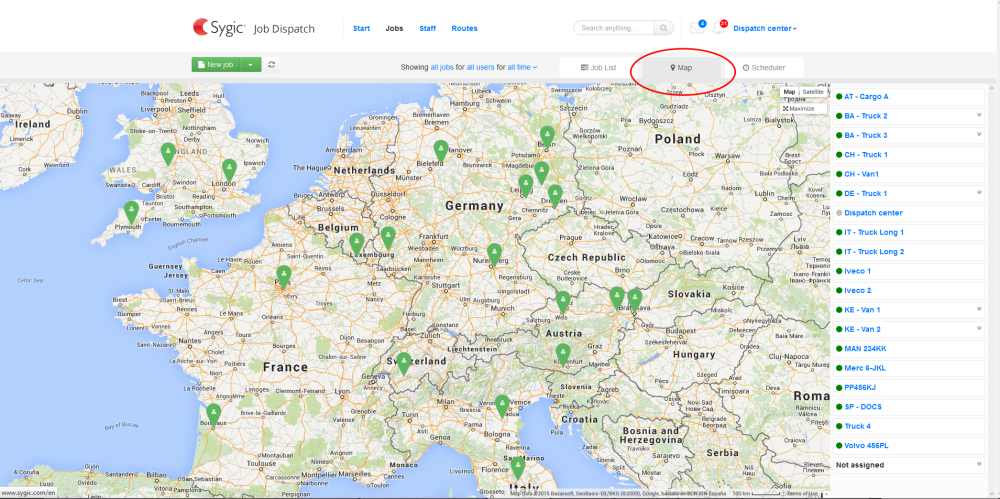Click the refresh jobs icon button
This screenshot has height=499, width=1000.
coord(272,64)
